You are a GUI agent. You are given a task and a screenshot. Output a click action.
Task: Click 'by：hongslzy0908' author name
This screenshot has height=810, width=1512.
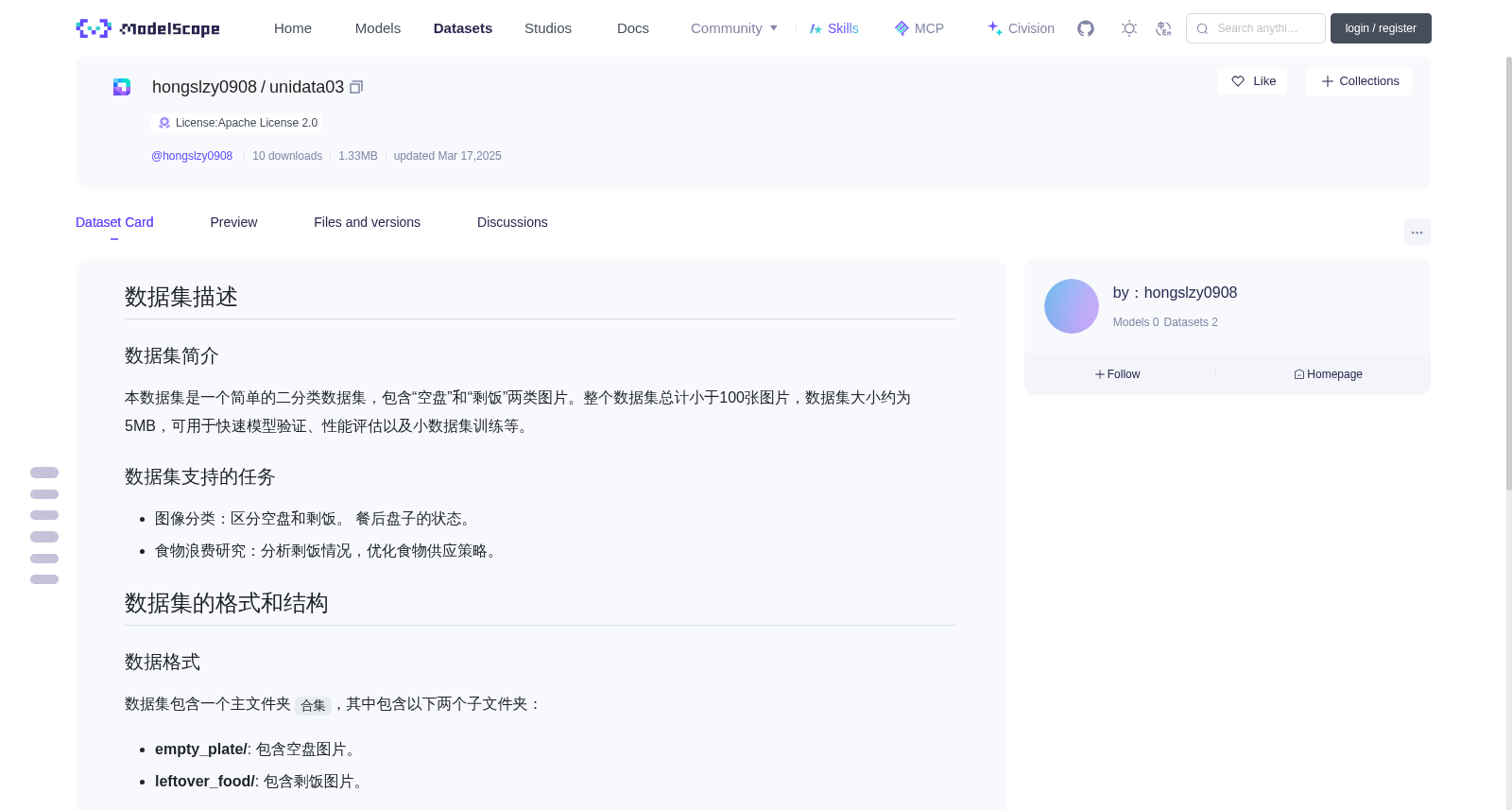pyautogui.click(x=1175, y=293)
